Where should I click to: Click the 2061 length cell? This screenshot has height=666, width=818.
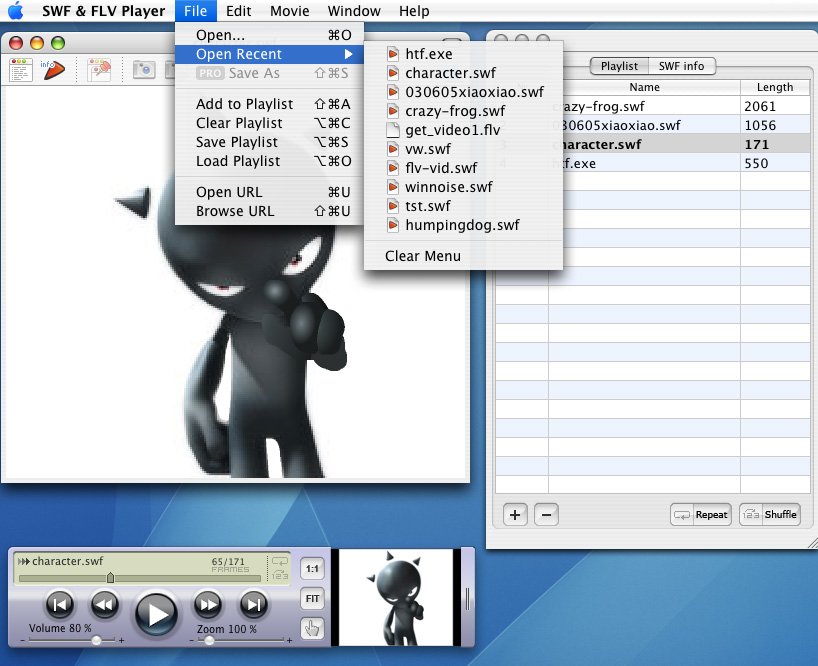click(775, 106)
